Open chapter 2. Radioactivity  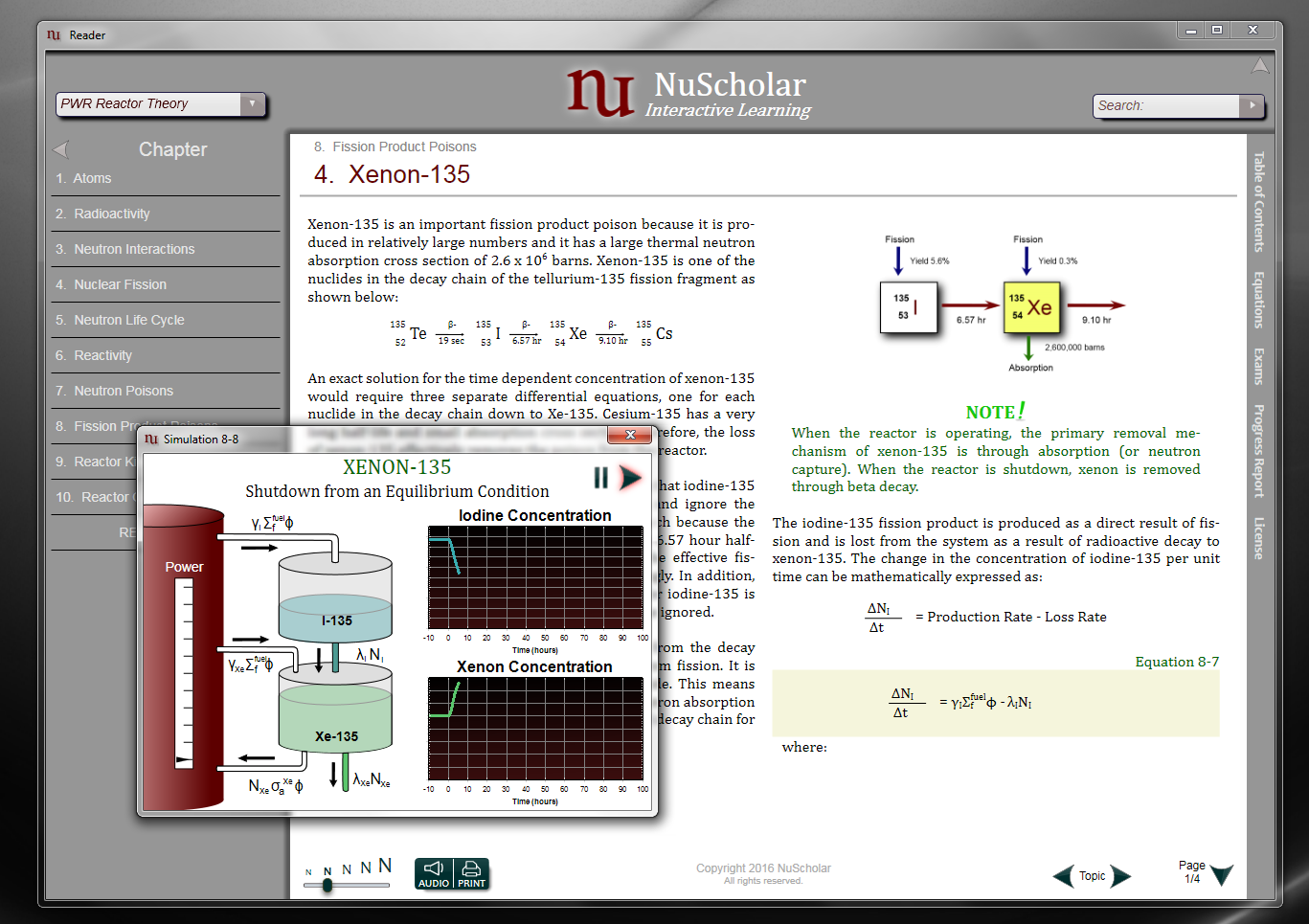(166, 214)
